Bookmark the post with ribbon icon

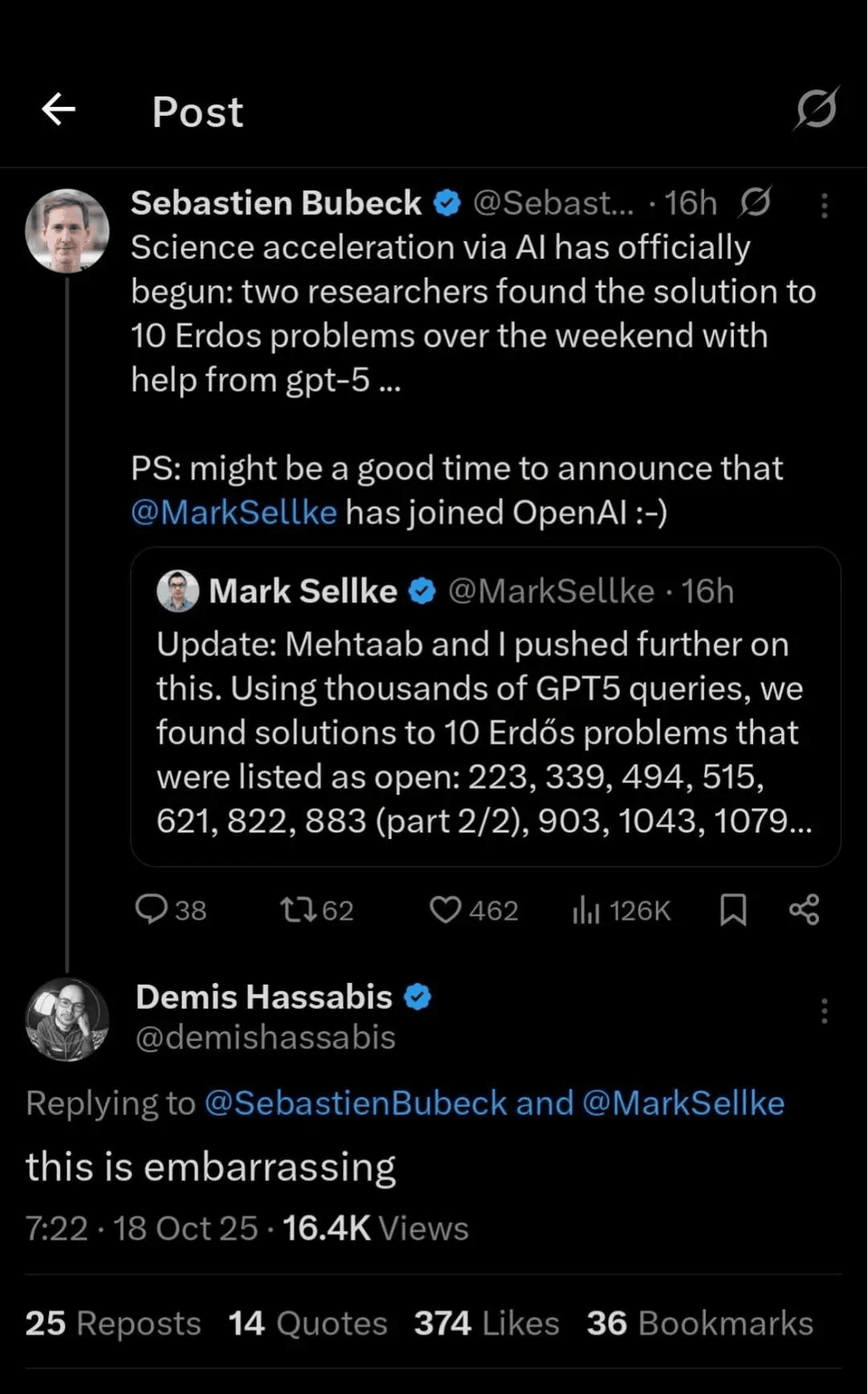(733, 910)
